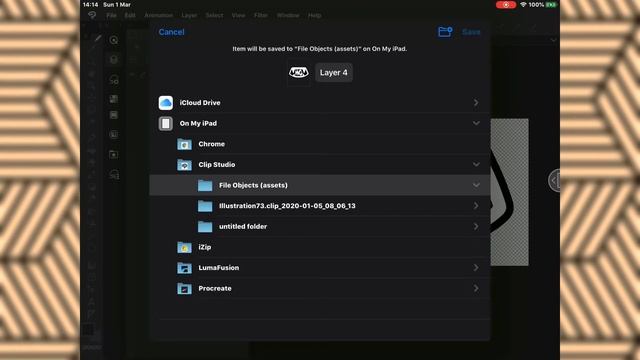This screenshot has height=360, width=640.
Task: Click the Clip Studio folder icon
Action: point(184,165)
